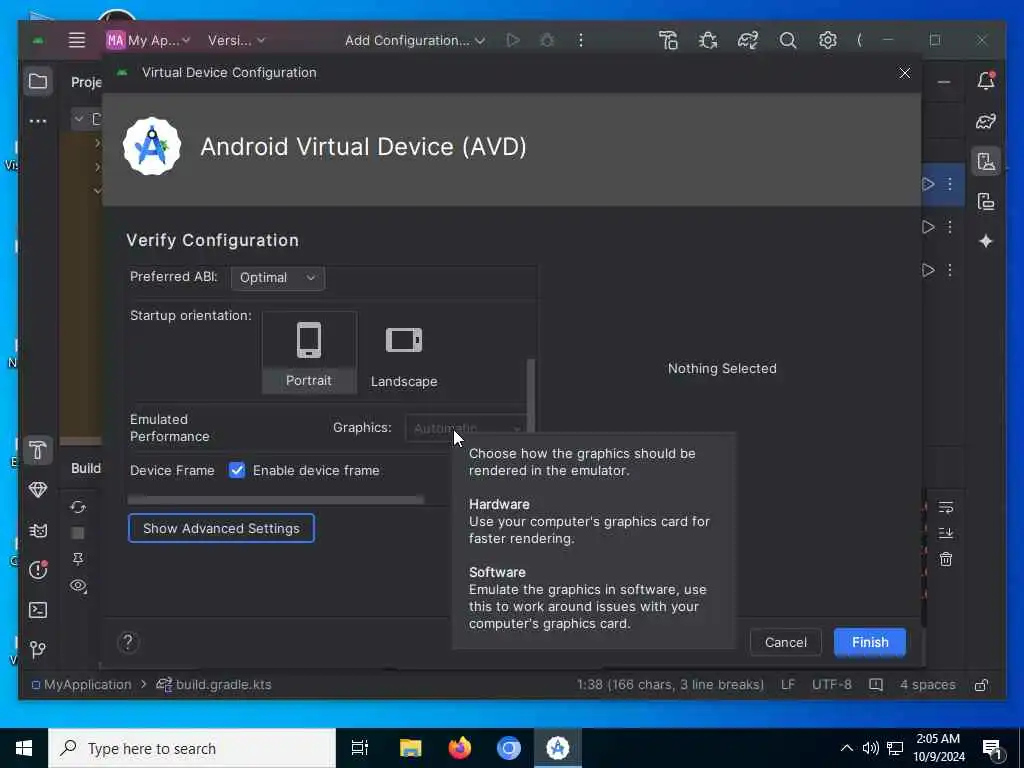Click the Sync Project with Gradle icon
Viewport: 1024px width, 768px height.
(x=748, y=40)
